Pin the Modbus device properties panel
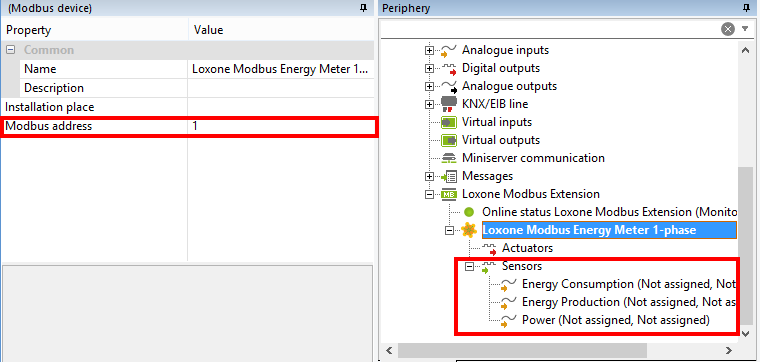The width and height of the screenshot is (760, 362). click(364, 7)
